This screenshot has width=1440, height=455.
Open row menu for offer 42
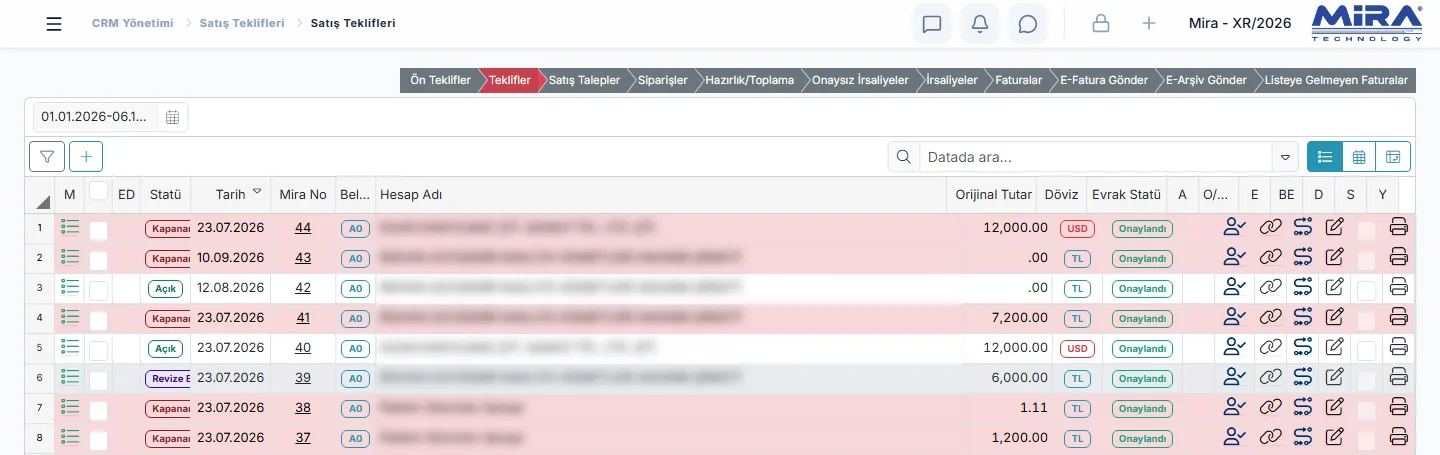[x=70, y=288]
